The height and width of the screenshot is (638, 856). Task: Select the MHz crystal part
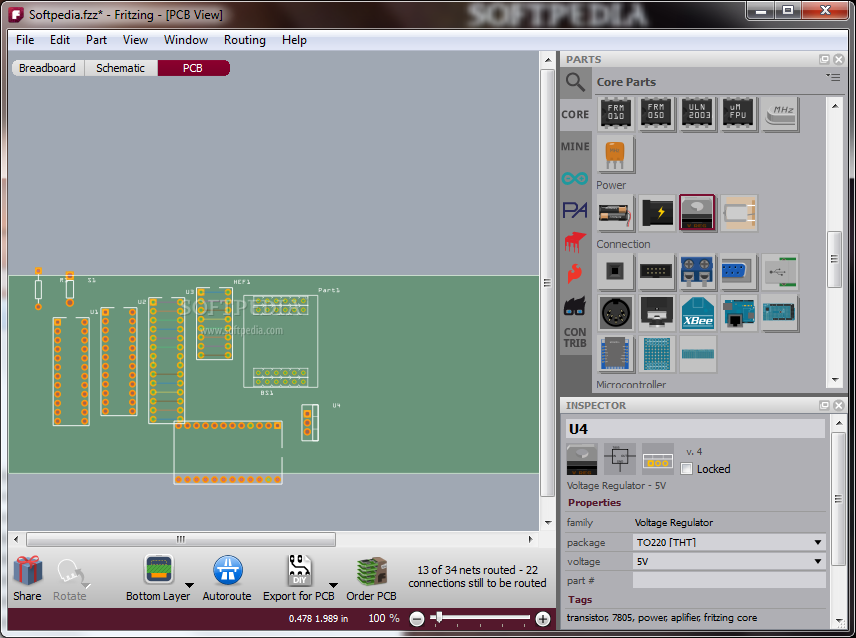(x=780, y=114)
